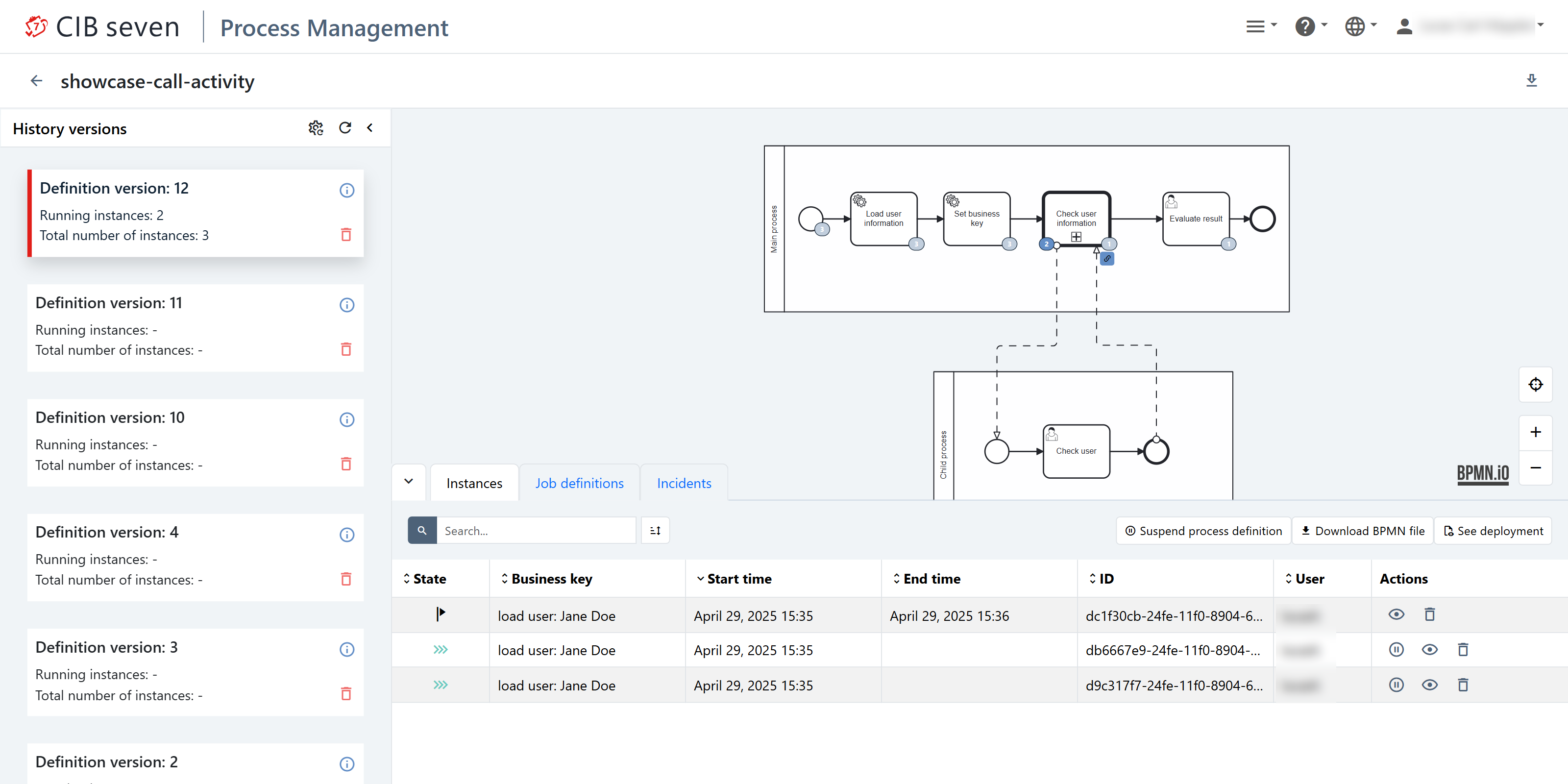Refresh the History versions list
The image size is (1568, 784).
click(345, 128)
